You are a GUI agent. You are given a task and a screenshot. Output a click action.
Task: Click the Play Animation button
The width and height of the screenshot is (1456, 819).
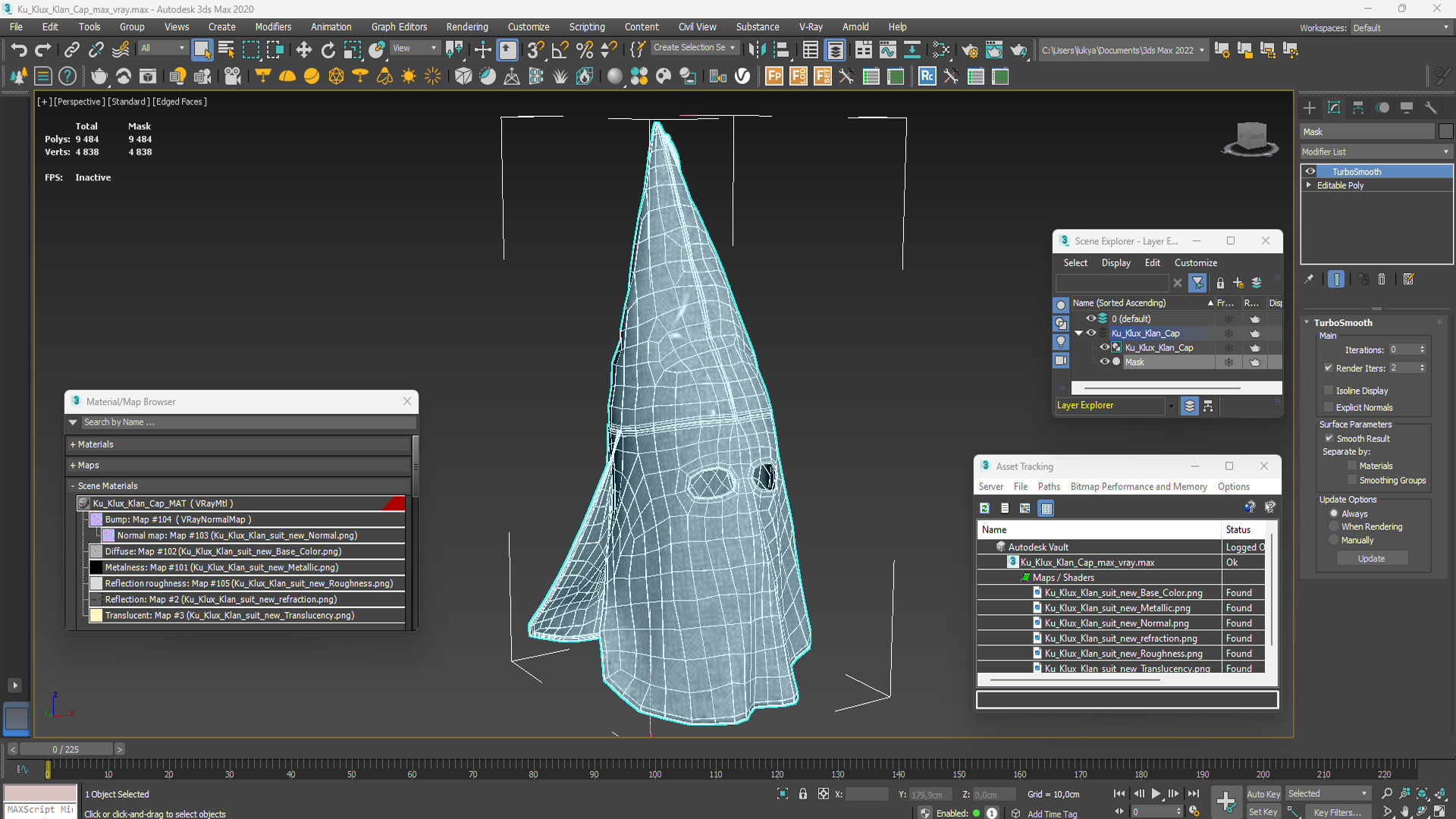point(1156,794)
